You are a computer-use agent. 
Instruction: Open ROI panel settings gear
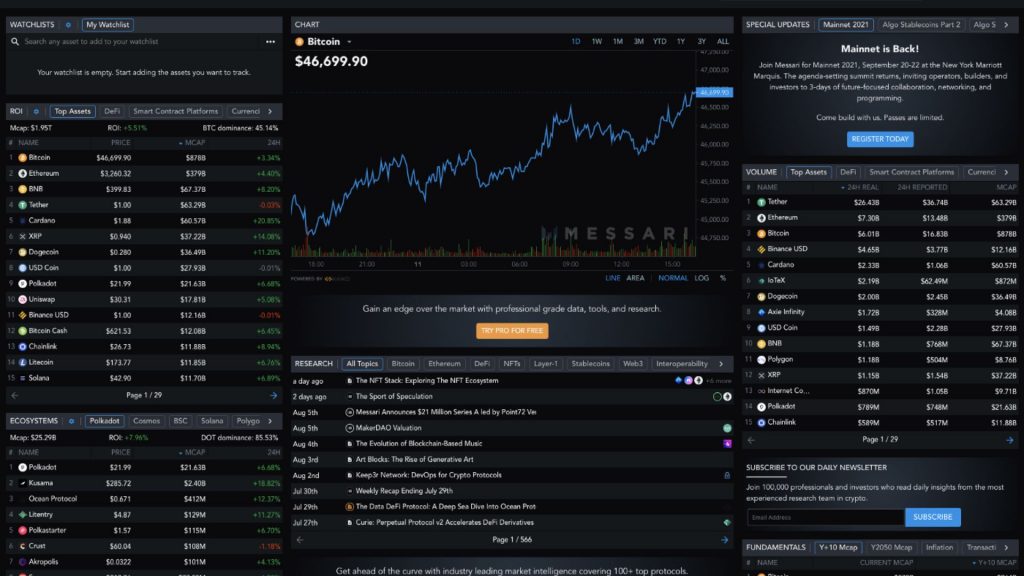click(36, 112)
